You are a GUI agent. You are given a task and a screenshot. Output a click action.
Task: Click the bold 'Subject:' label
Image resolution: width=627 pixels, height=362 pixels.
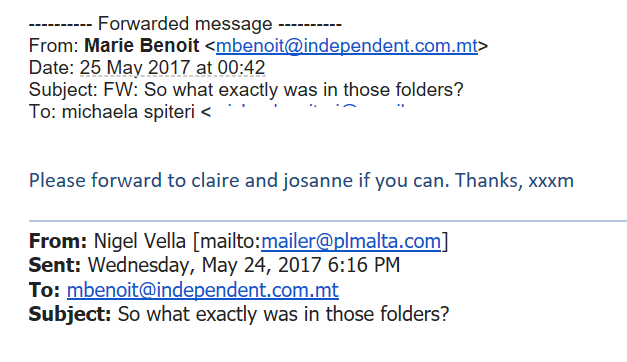(x=70, y=314)
